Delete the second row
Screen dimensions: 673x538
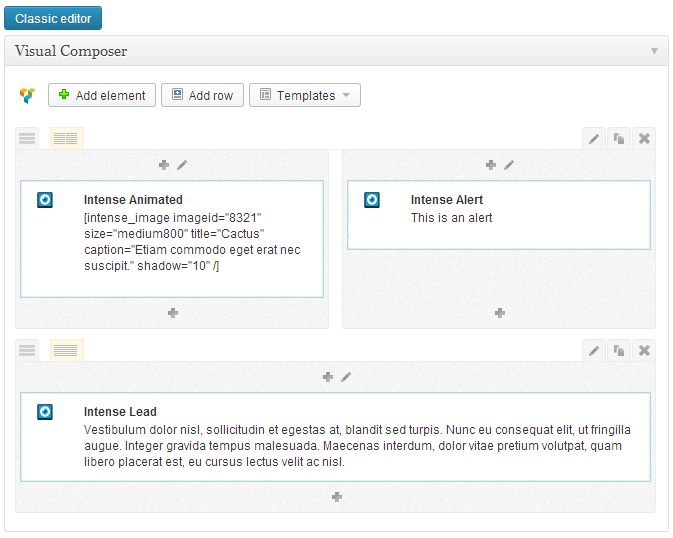pos(644,351)
